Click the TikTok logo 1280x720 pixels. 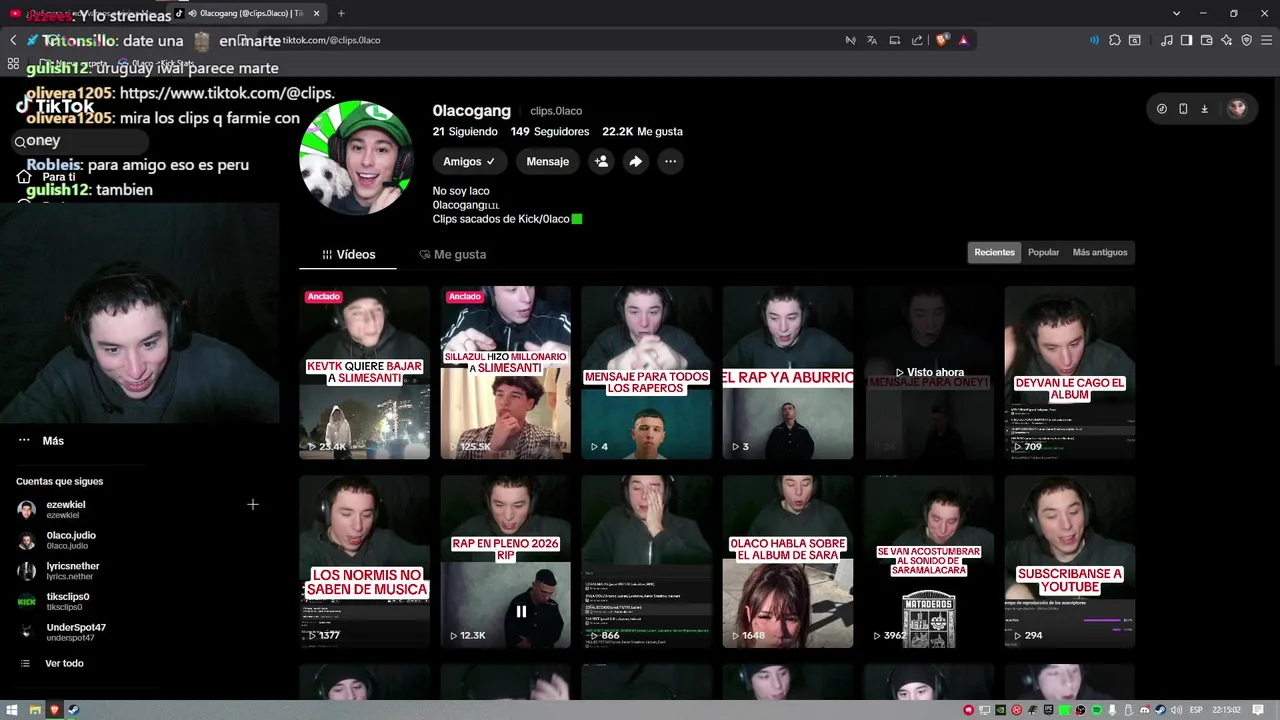(x=55, y=106)
